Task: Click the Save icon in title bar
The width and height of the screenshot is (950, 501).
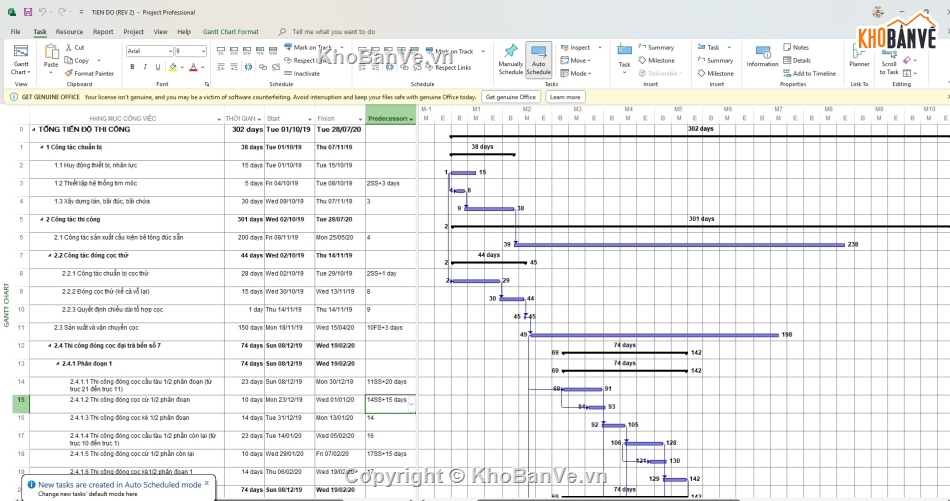Action: click(x=28, y=12)
